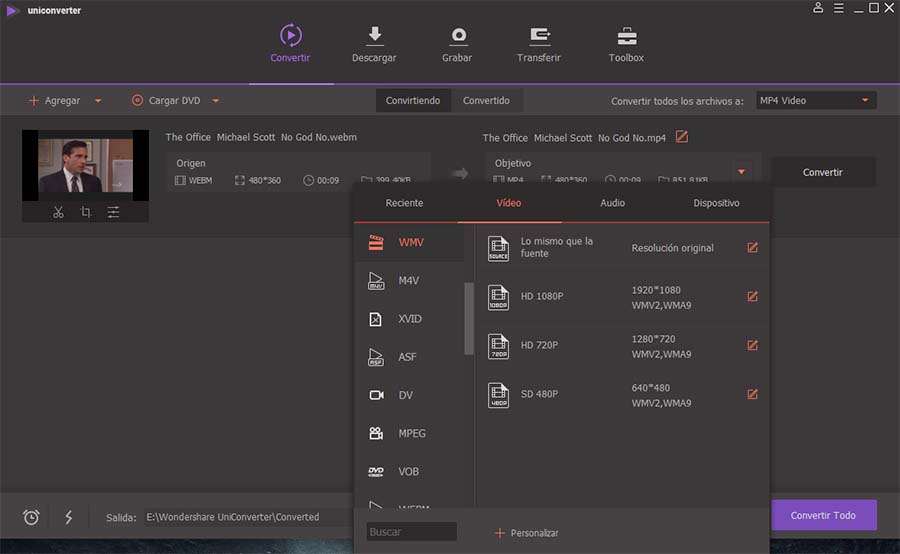
Task: Click the Salida output path field
Action: pos(249,517)
